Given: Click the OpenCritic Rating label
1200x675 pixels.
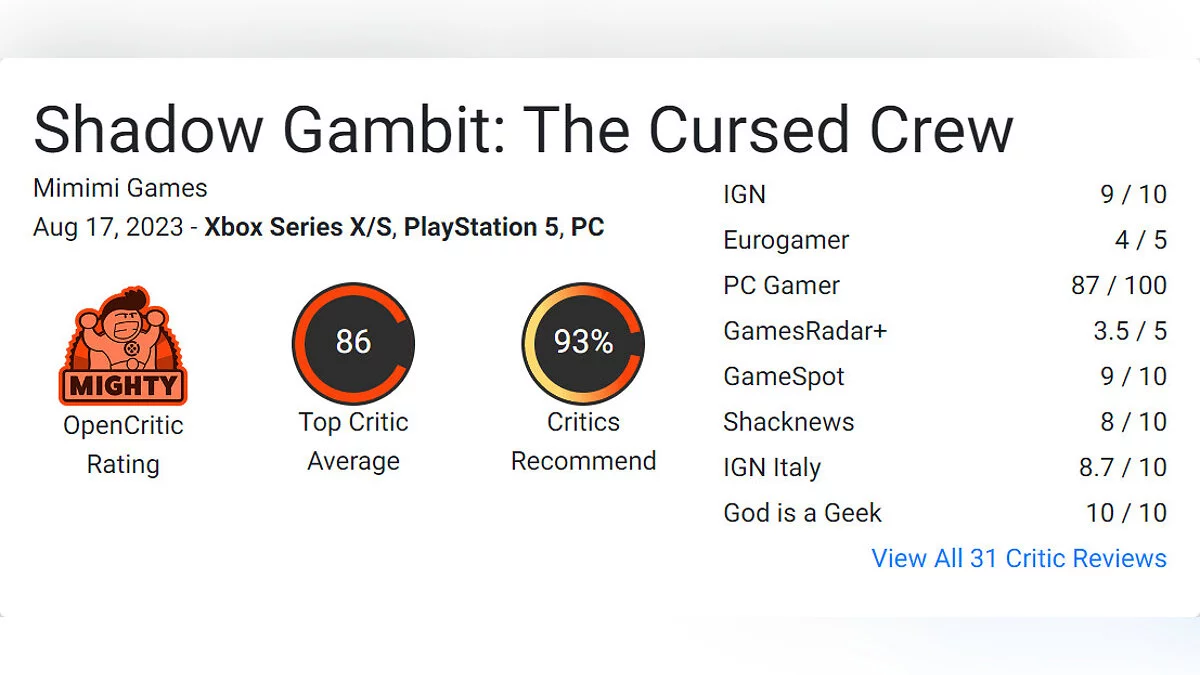Looking at the screenshot, I should 123,444.
